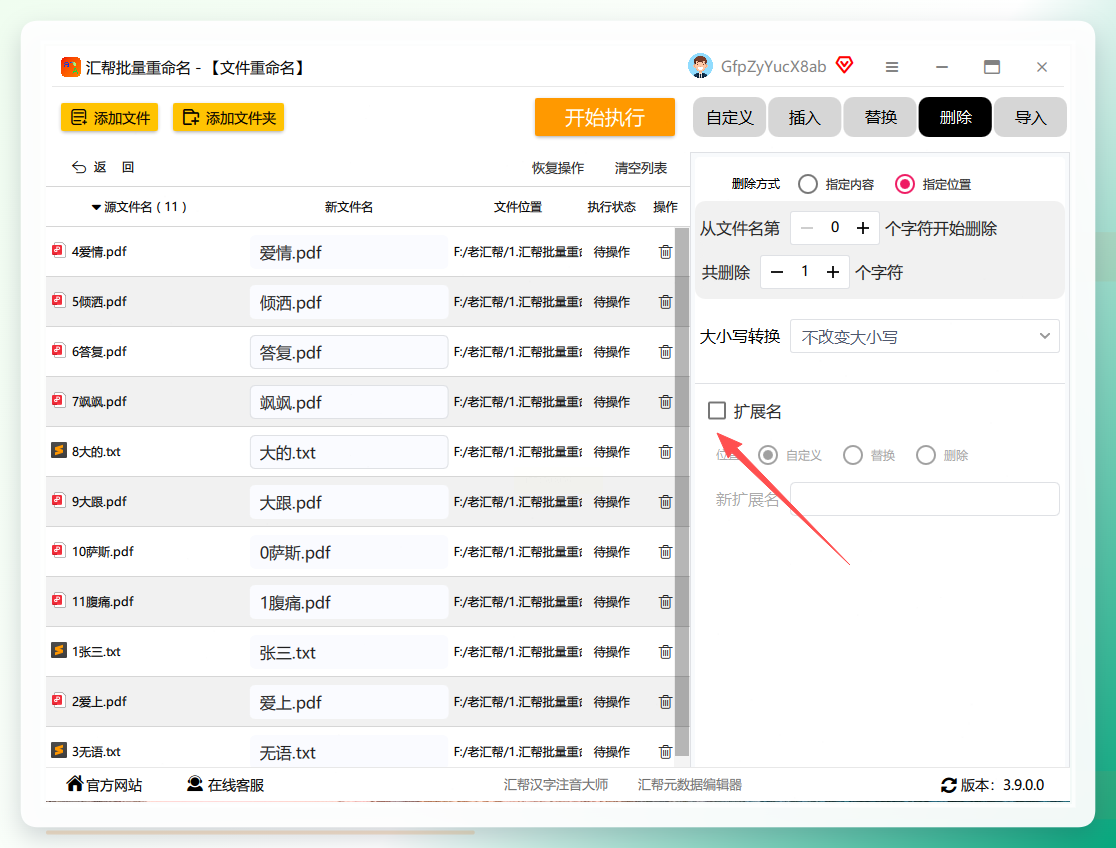Open the 大小写转换 dropdown
This screenshot has width=1116, height=848.
point(925,336)
